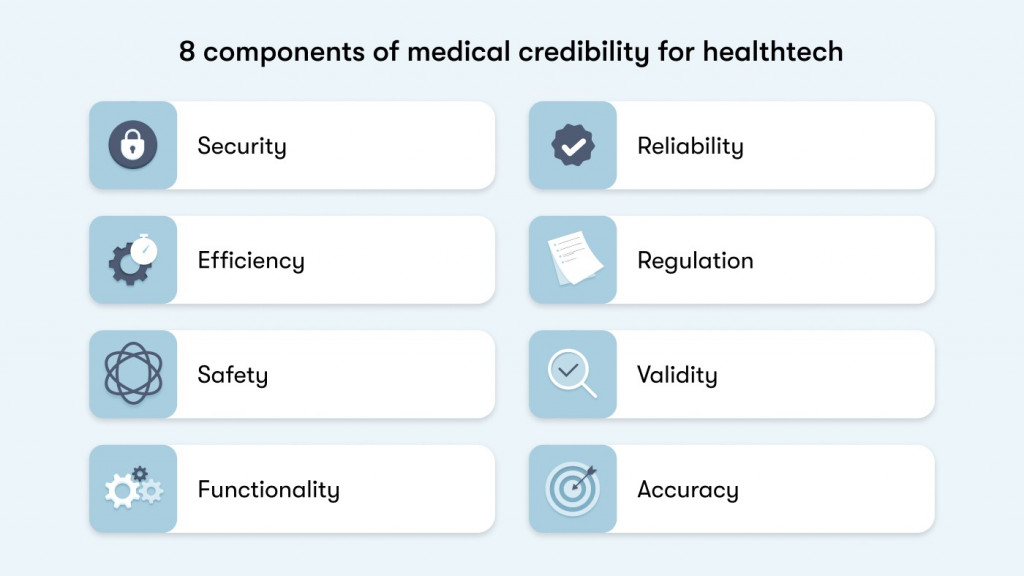Click the Security padlock icon
Viewport: 1024px width, 576px height.
(133, 145)
